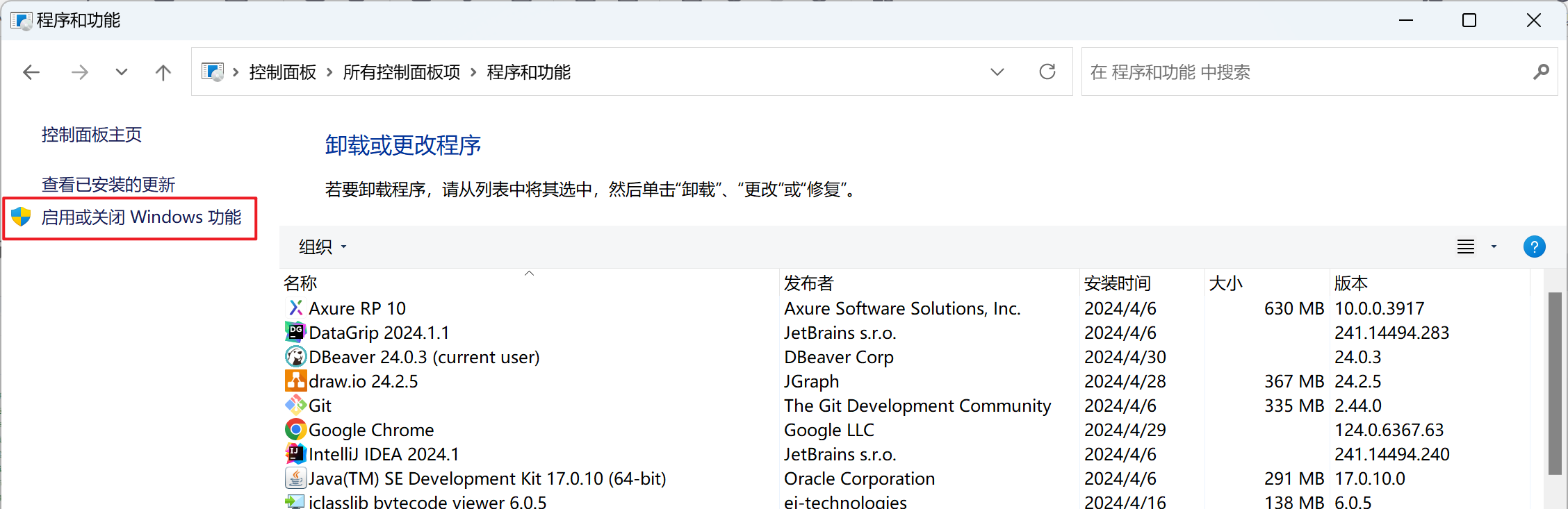The width and height of the screenshot is (1568, 509).
Task: Expand chevron before 控制面板 in breadcrumb
Action: pos(236,72)
